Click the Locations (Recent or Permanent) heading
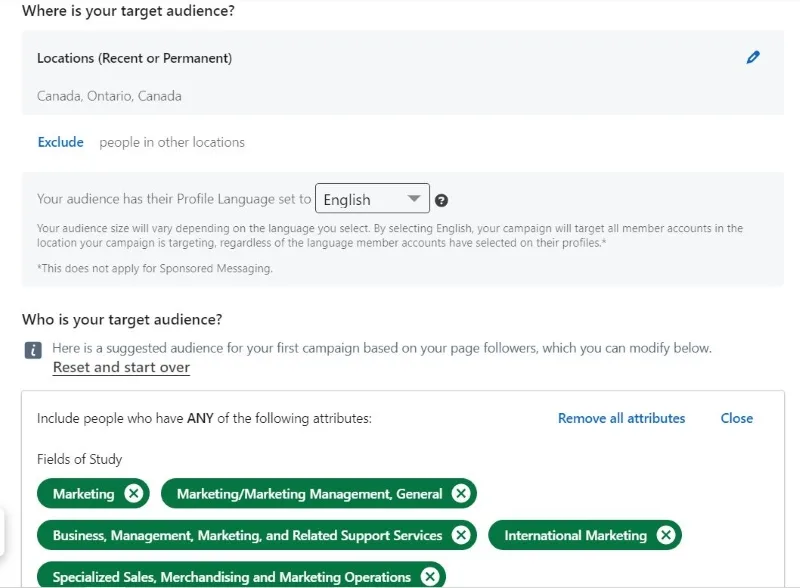 pyautogui.click(x=135, y=58)
